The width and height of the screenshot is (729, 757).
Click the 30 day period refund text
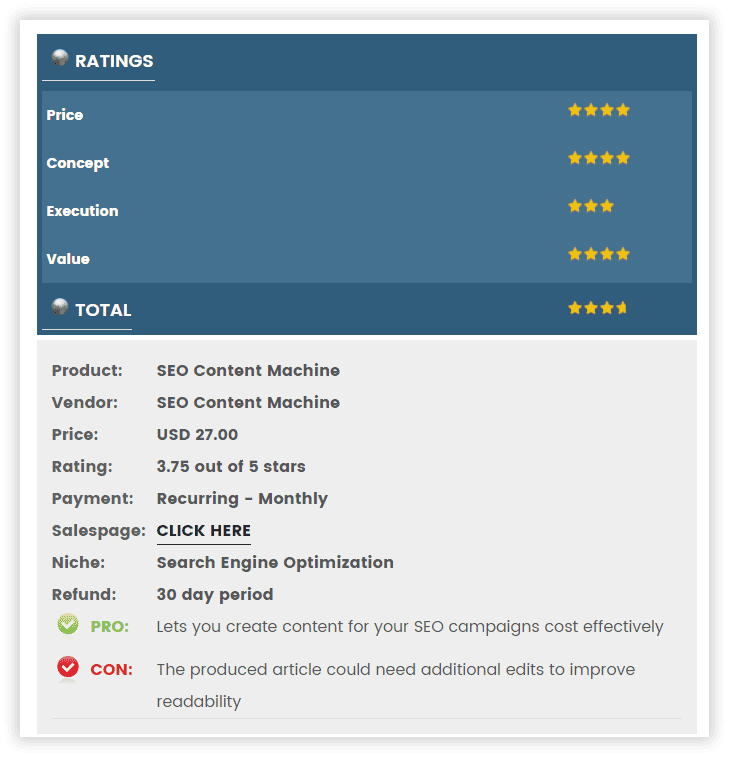coord(215,595)
